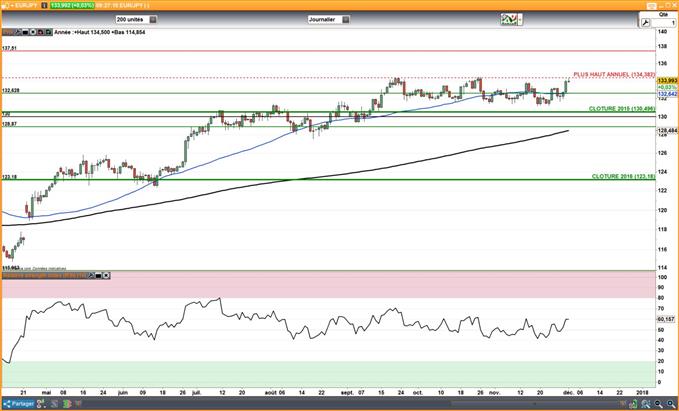The height and width of the screenshot is (411, 679).
Task: Click the first bottom-right toolbar icon
Action: [624, 404]
